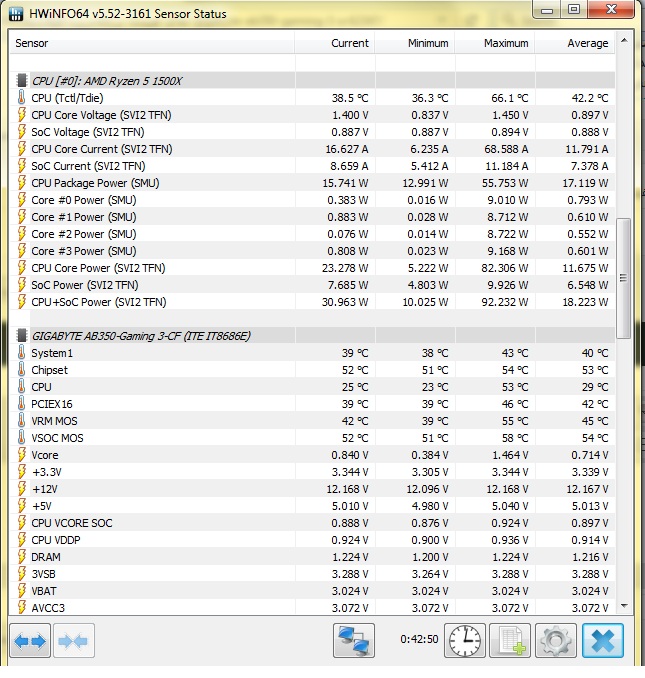Viewport: 645px width, 678px height.
Task: Click the scrollbar up arrow
Action: pos(625,40)
